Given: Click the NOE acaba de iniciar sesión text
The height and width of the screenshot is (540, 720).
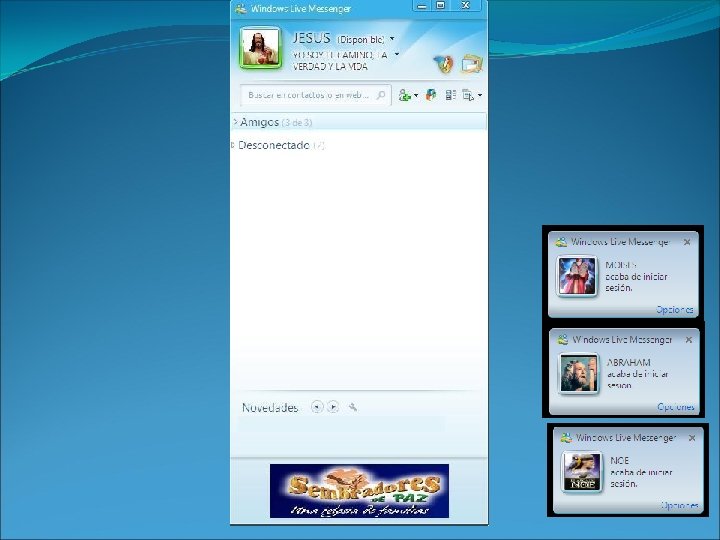Looking at the screenshot, I should click(641, 472).
